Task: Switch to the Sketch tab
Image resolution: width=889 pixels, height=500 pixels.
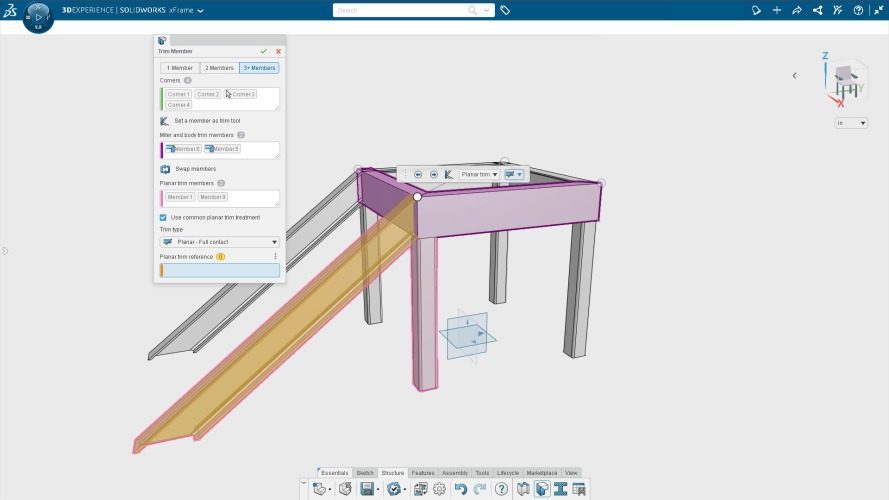Action: [365, 473]
